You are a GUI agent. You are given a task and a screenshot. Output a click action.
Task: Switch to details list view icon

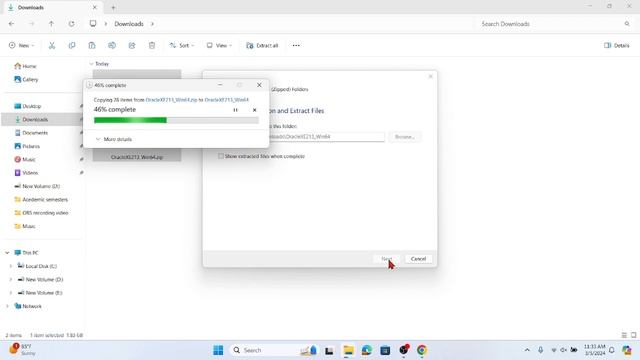tap(624, 335)
